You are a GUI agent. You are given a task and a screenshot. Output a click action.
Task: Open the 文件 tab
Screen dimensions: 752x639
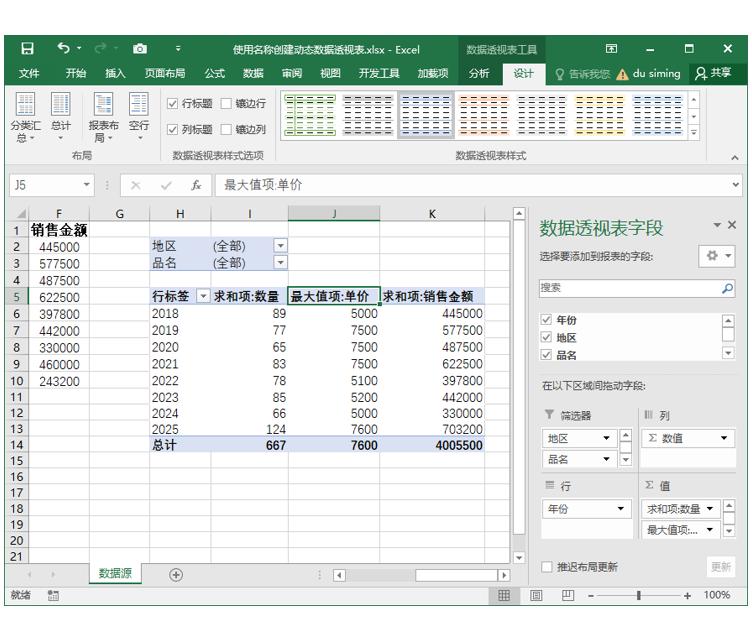point(29,73)
